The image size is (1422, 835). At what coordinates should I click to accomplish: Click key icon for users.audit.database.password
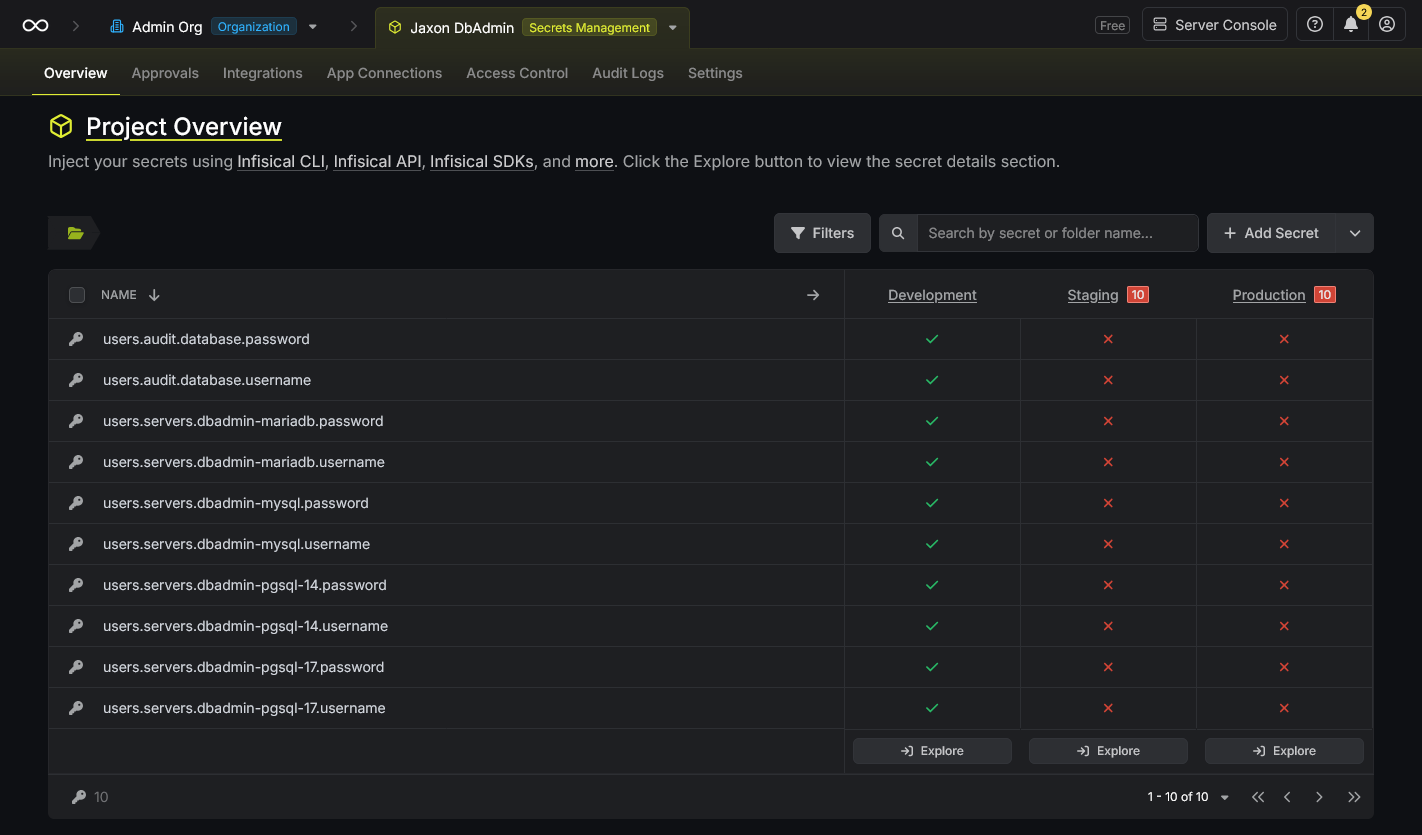tap(76, 339)
